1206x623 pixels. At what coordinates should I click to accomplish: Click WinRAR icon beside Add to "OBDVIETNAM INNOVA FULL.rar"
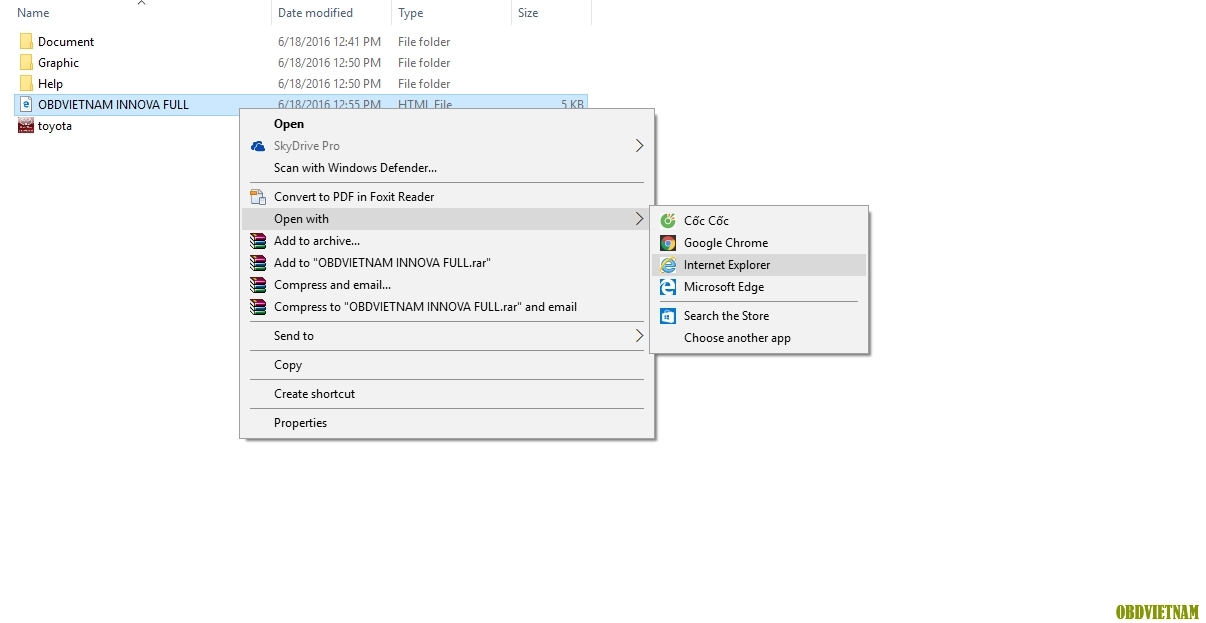[x=258, y=263]
